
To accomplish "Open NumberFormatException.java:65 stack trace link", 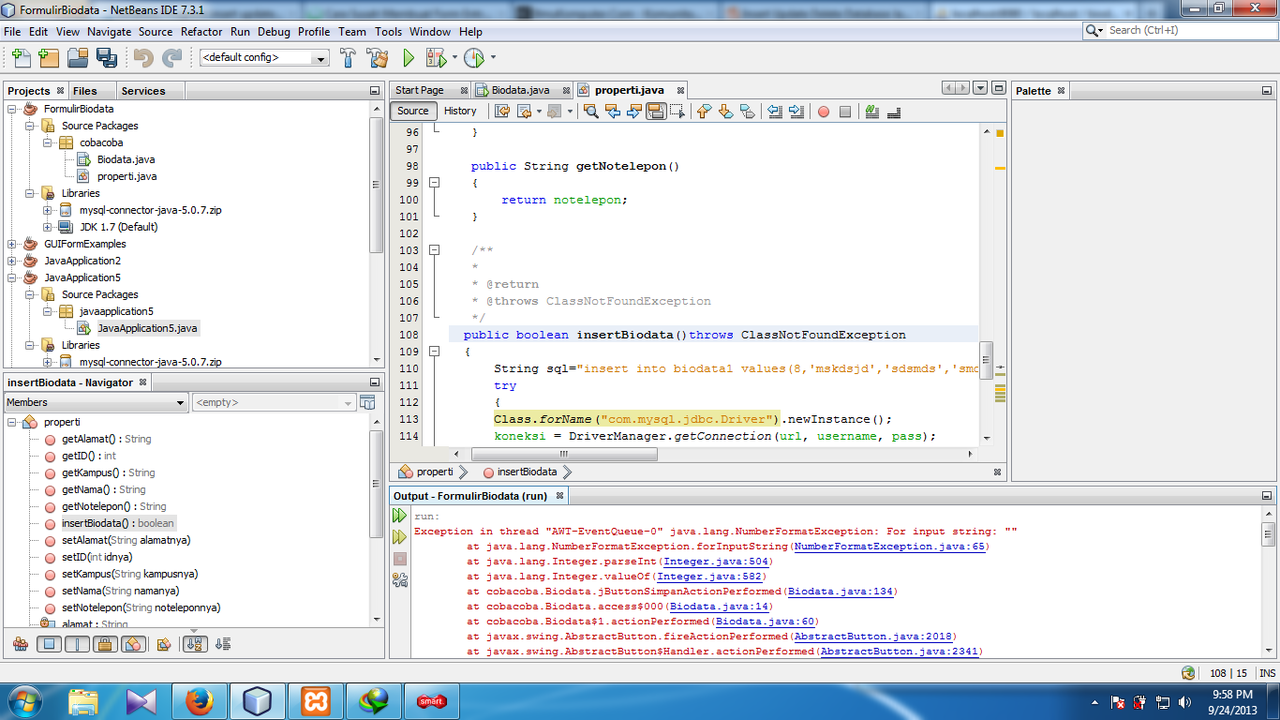I will (890, 547).
